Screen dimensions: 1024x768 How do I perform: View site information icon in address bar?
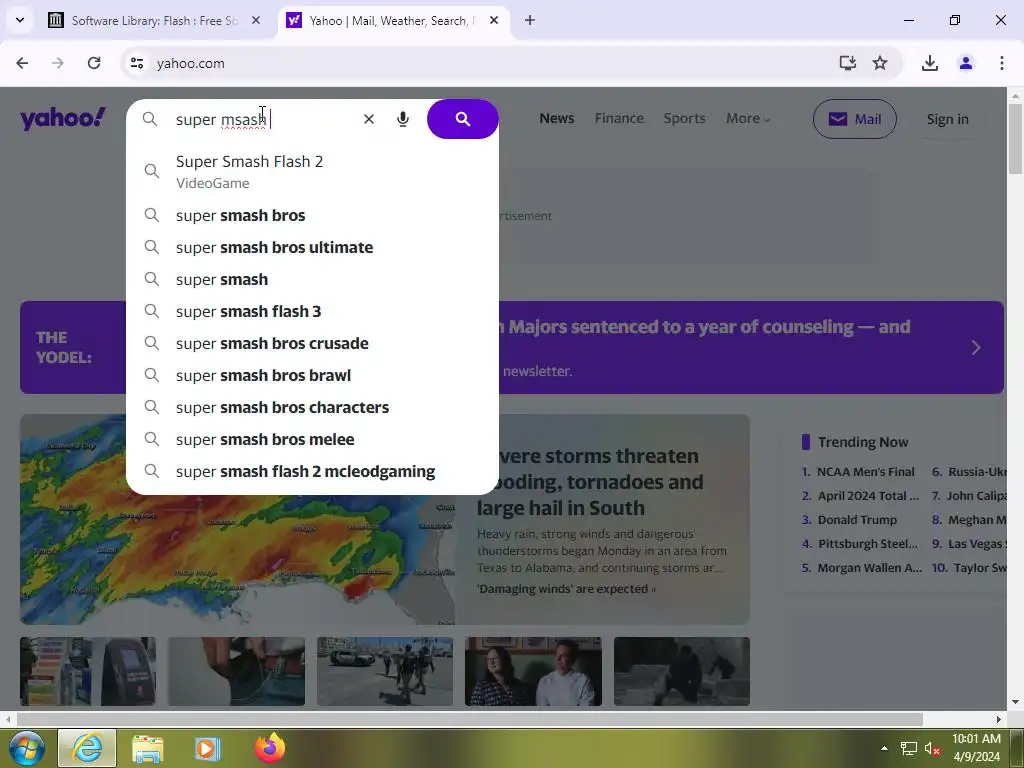tap(136, 63)
